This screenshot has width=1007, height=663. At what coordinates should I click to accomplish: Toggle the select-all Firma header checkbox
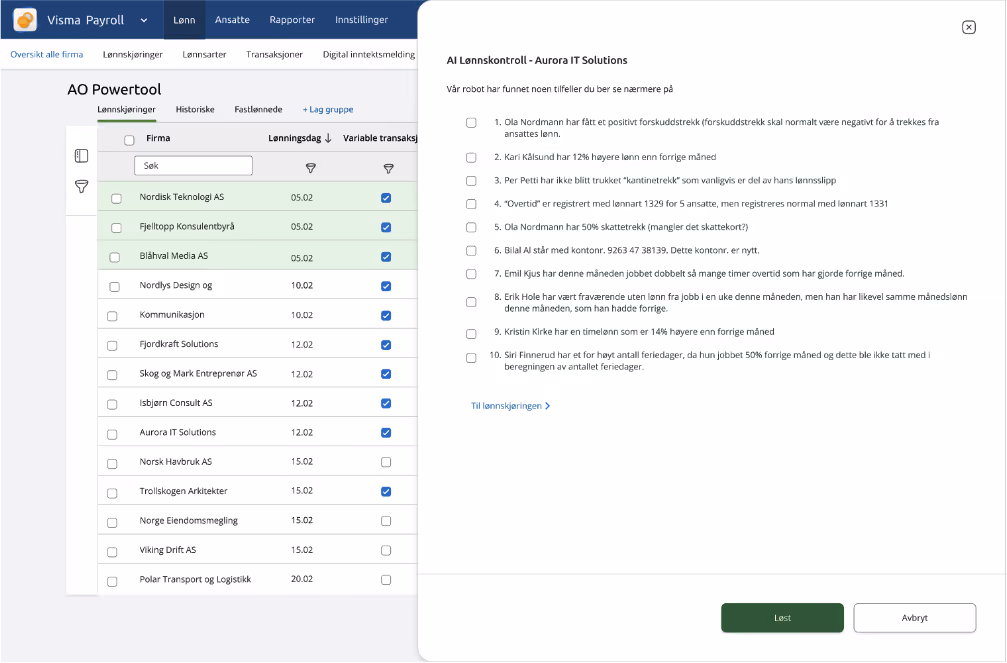click(x=129, y=139)
